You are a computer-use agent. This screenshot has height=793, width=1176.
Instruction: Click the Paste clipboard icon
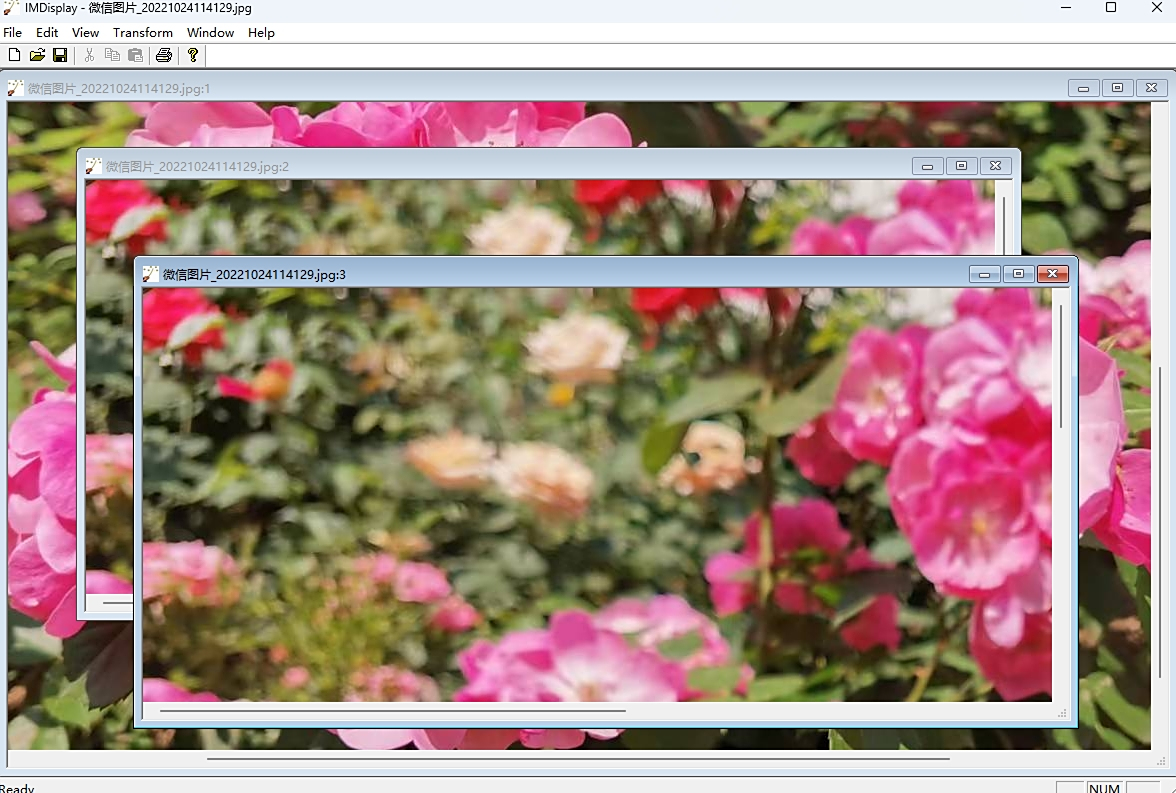coord(135,55)
